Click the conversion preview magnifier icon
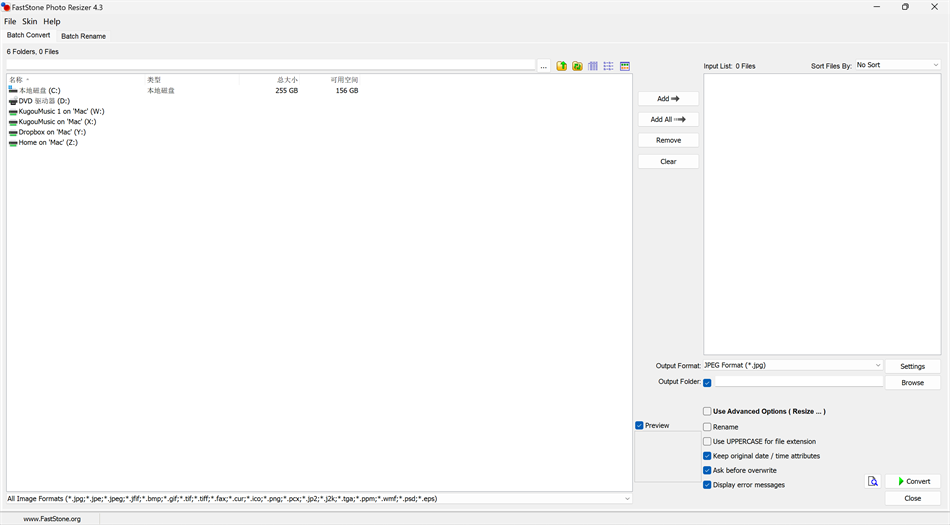950x525 pixels. pos(872,481)
